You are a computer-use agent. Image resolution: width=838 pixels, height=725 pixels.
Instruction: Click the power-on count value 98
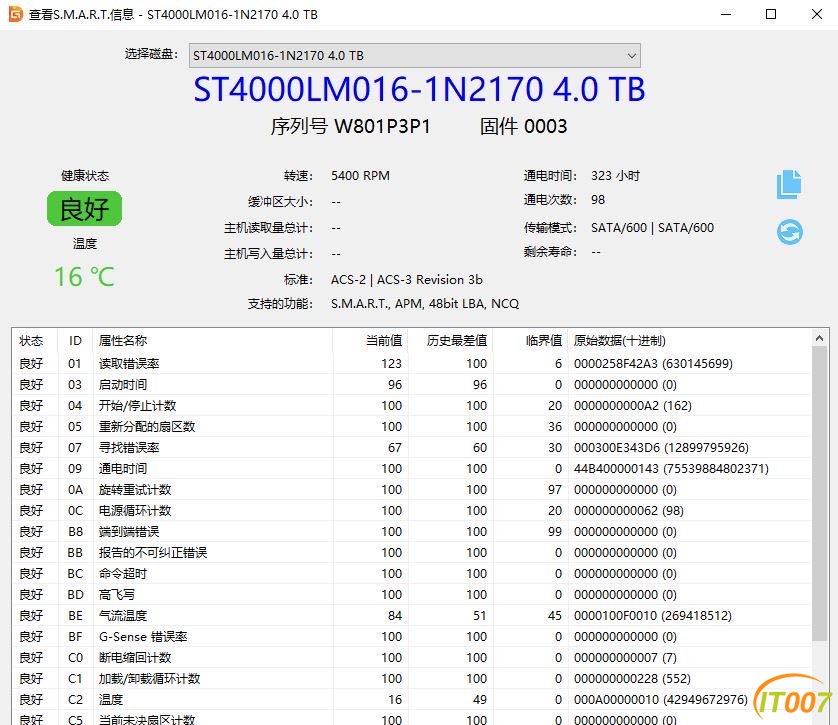click(x=598, y=200)
